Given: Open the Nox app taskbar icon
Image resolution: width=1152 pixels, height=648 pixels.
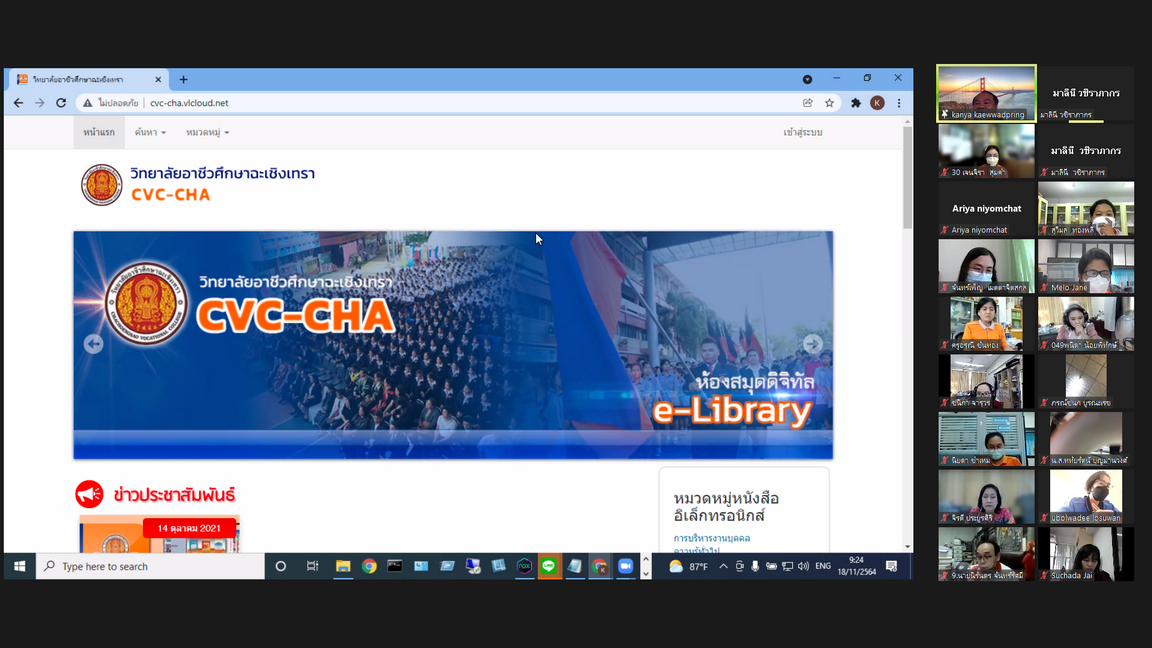Looking at the screenshot, I should tap(524, 566).
